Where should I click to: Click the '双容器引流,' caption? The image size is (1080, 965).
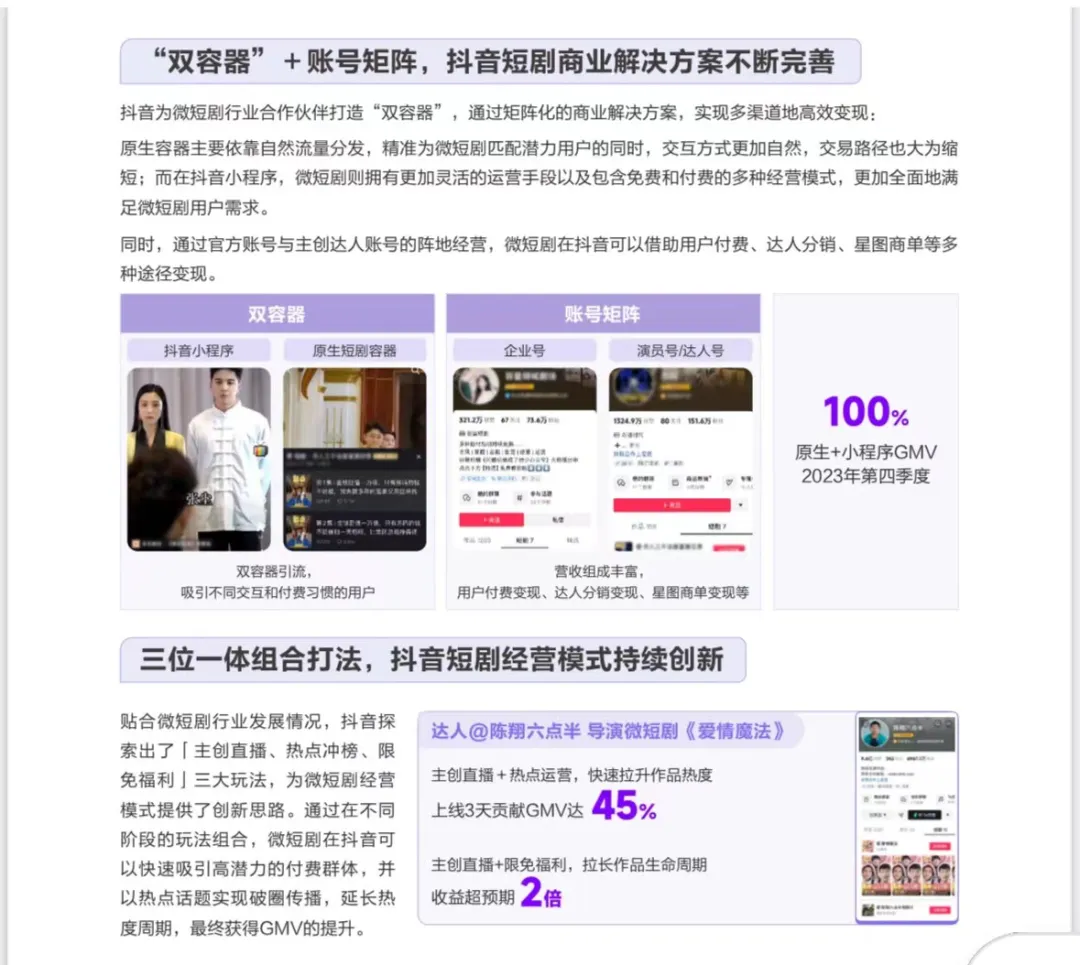[x=274, y=571]
